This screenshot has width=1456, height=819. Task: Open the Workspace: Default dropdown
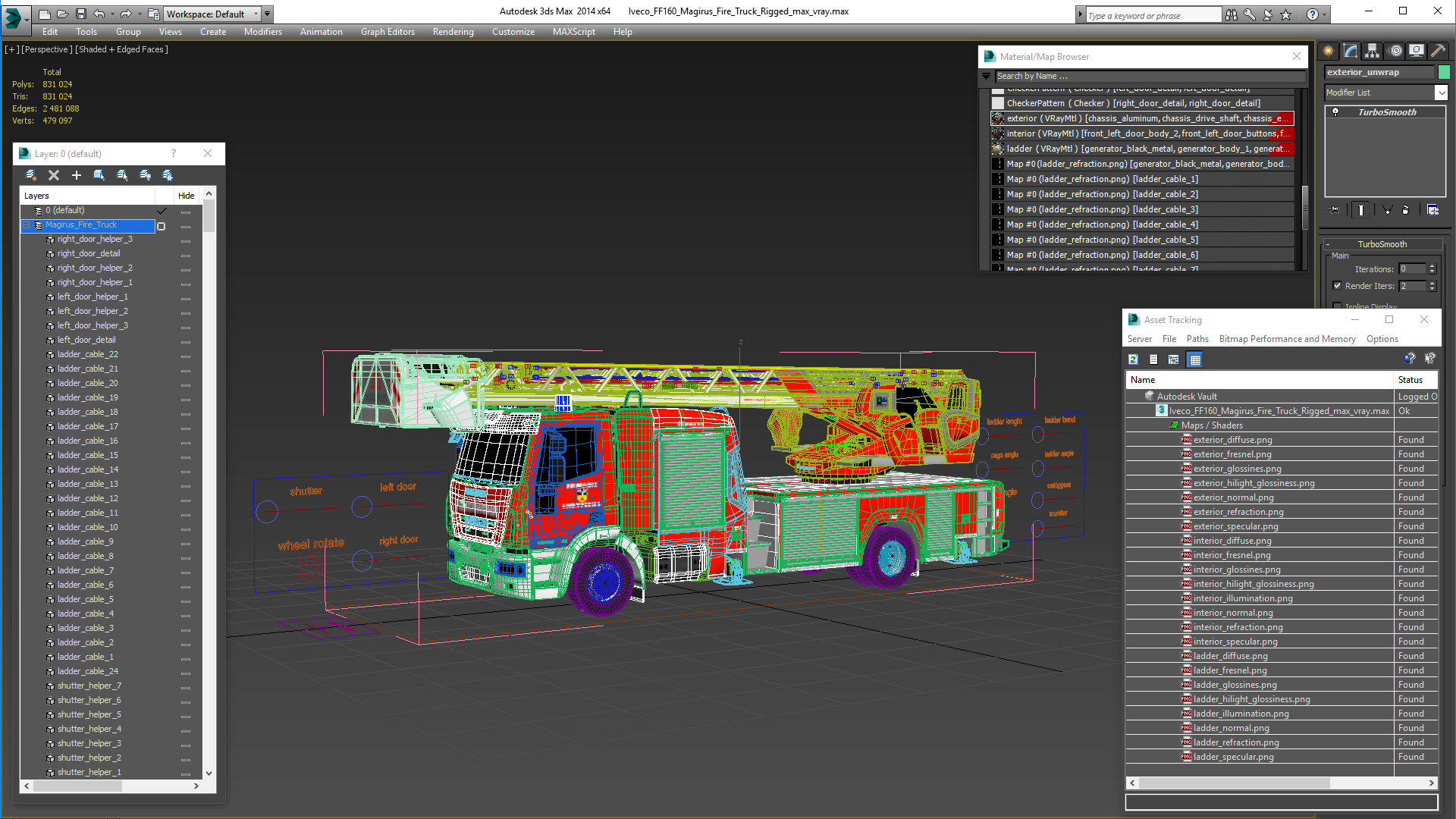212,14
